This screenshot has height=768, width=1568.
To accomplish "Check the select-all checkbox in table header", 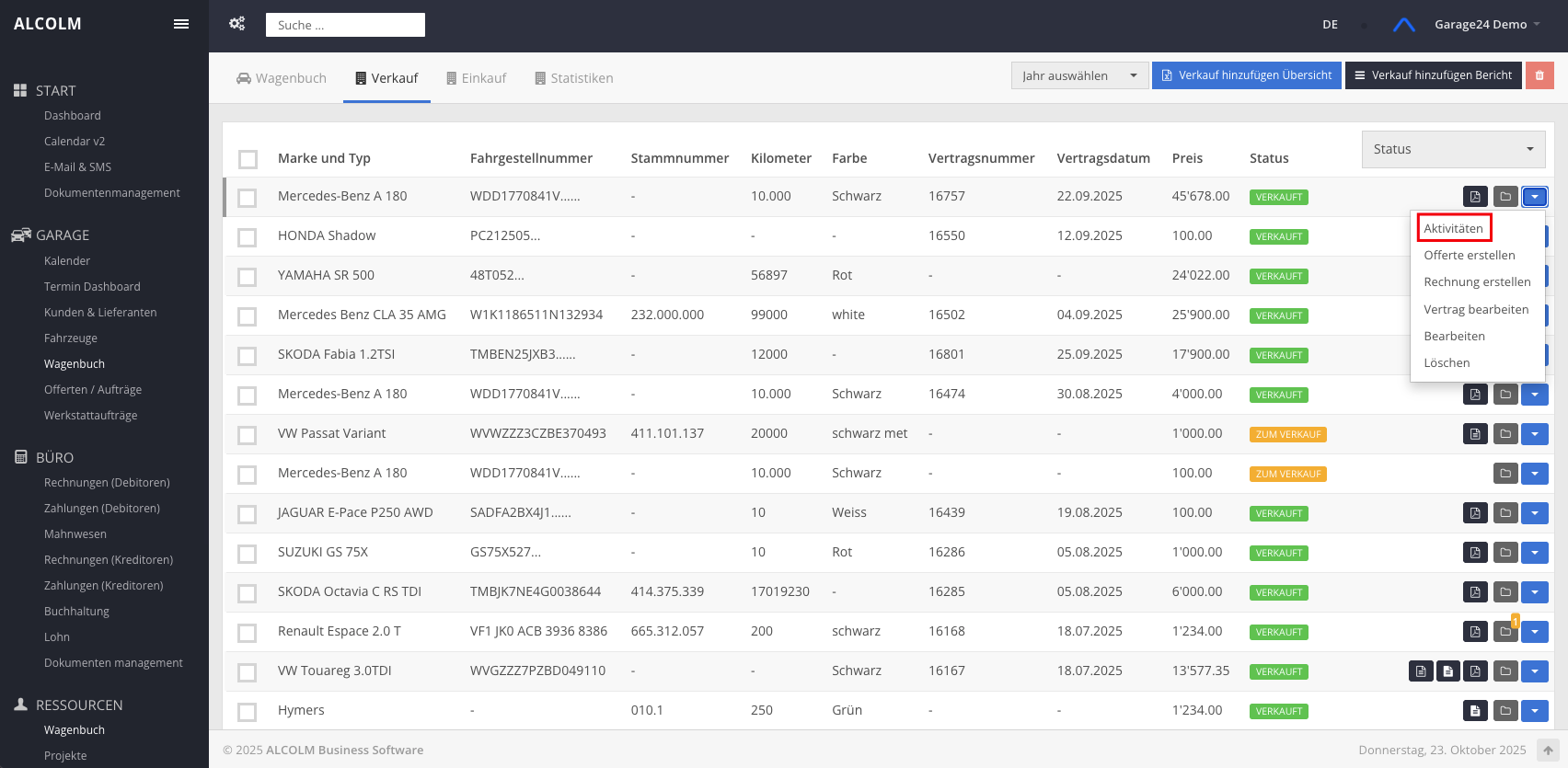I will pos(248,159).
